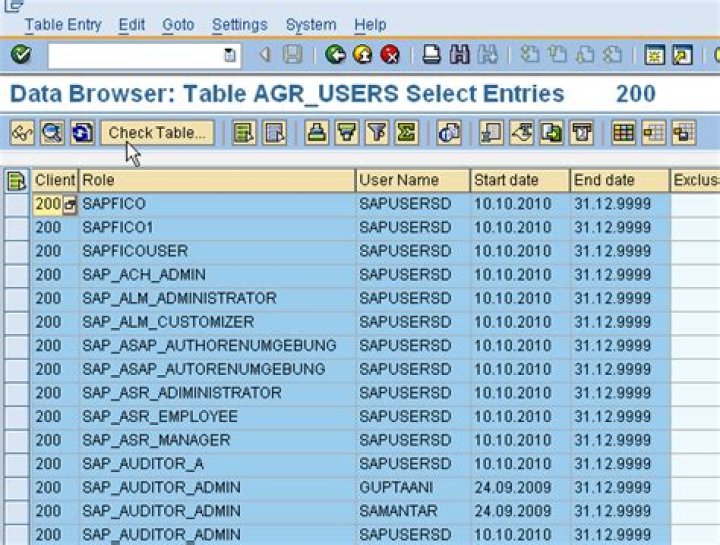Click the Select All rows toolbar icon
The image size is (720, 545).
coord(244,133)
